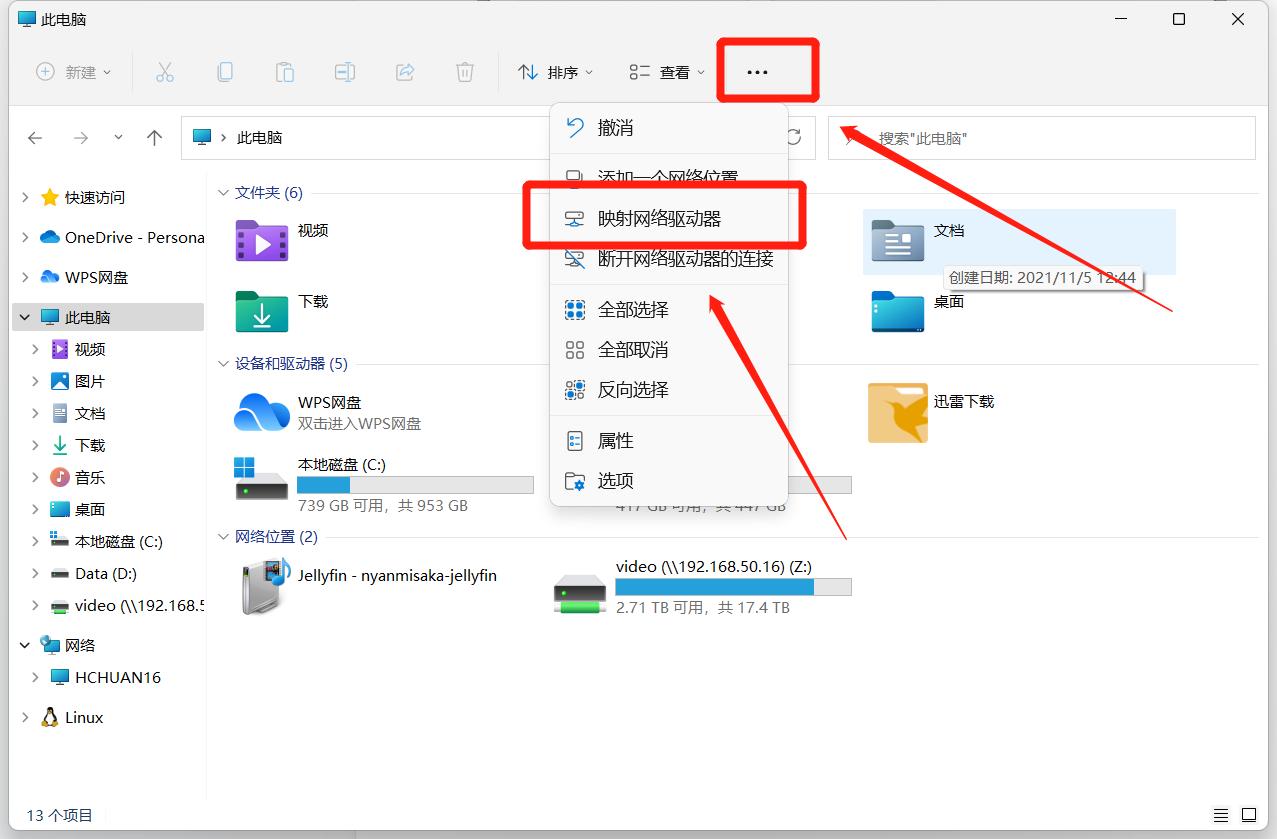
Task: Switch to large thumbnail view in status bar
Action: [x=1247, y=814]
